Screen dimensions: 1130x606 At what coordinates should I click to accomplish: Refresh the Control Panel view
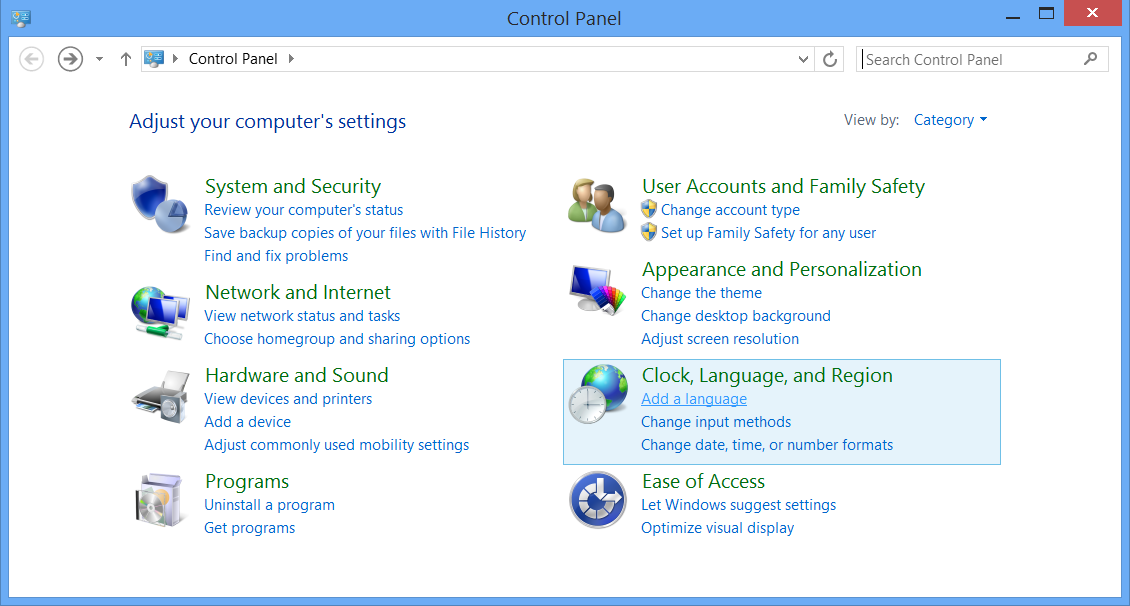(x=829, y=59)
